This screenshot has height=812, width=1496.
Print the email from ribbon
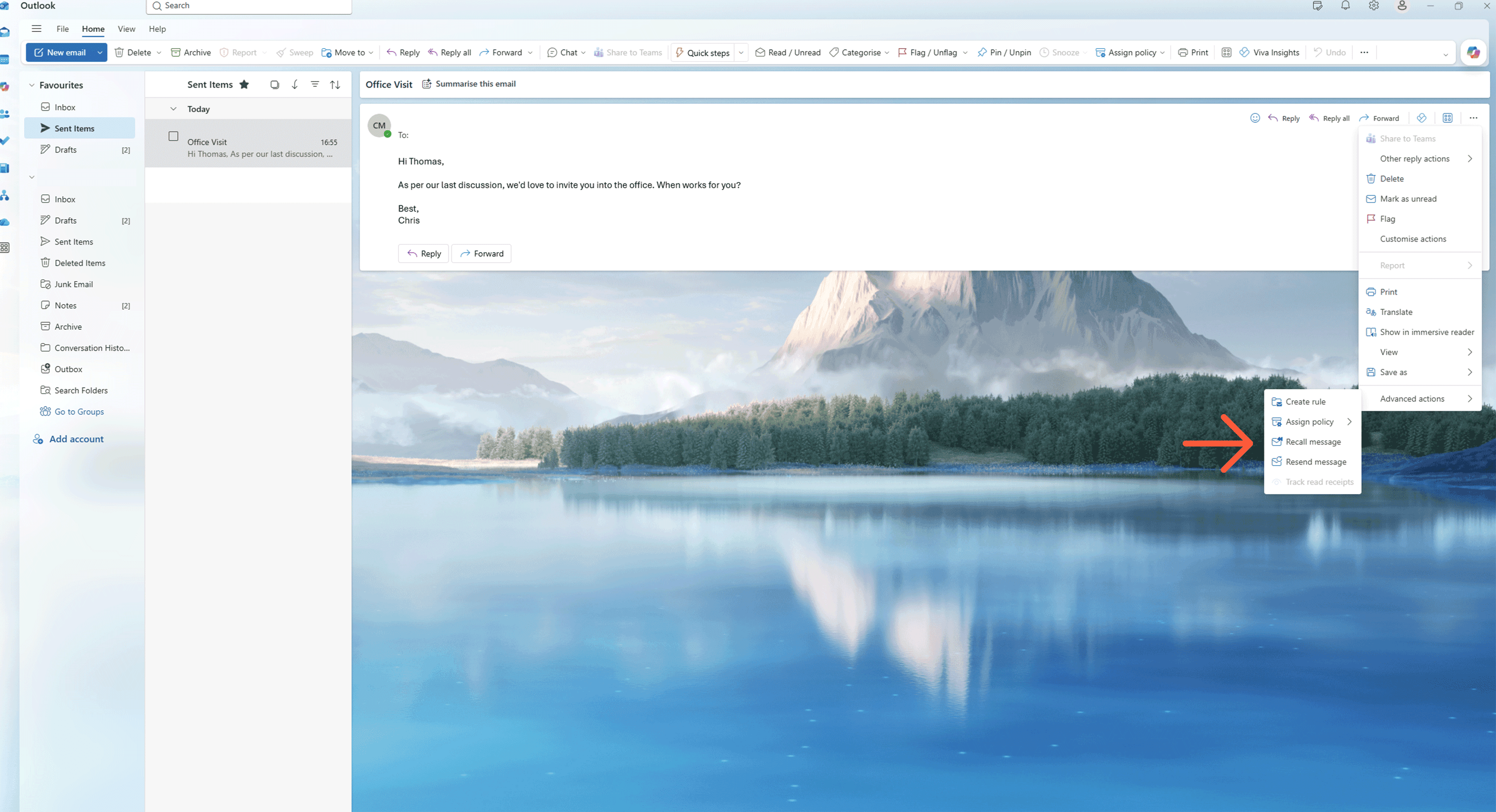click(x=1193, y=52)
